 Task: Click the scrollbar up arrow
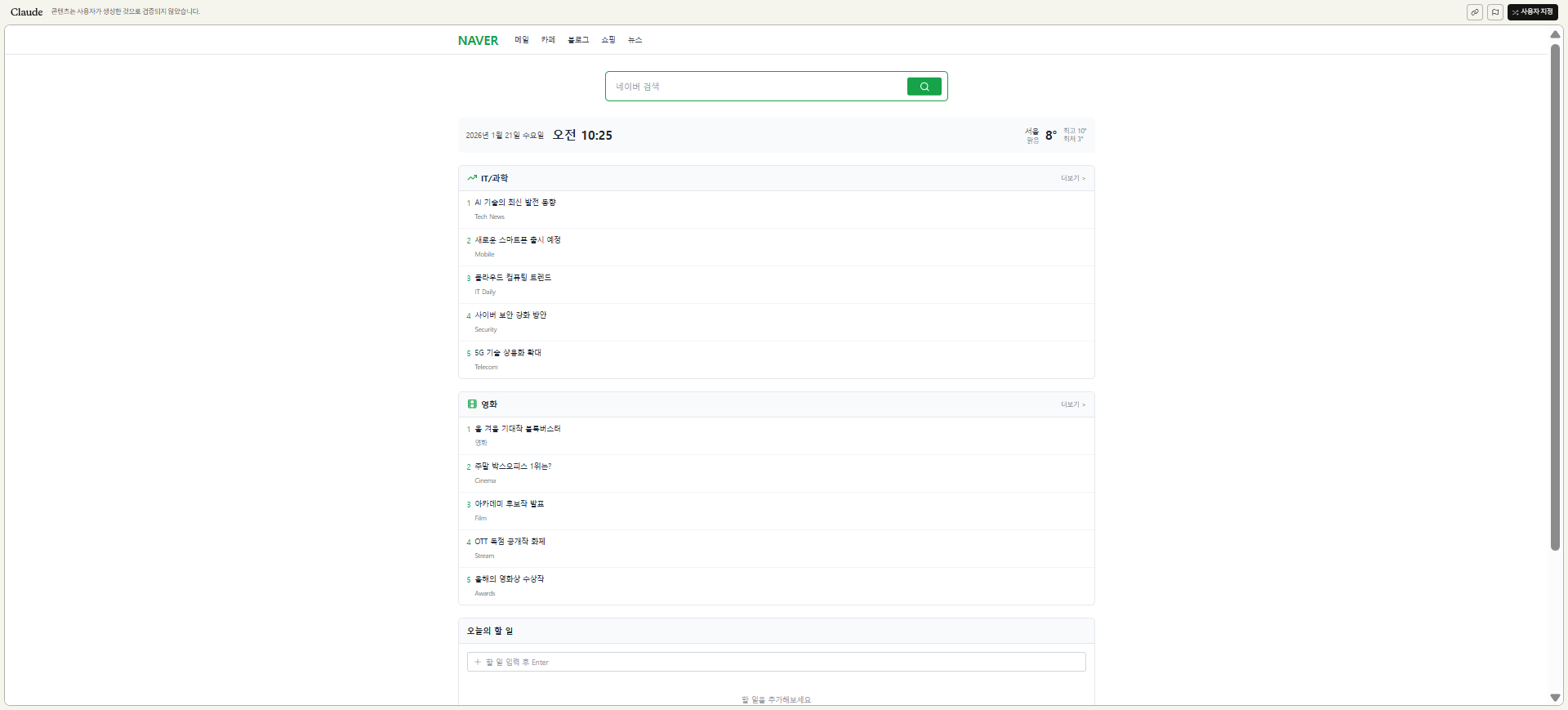coord(1555,34)
